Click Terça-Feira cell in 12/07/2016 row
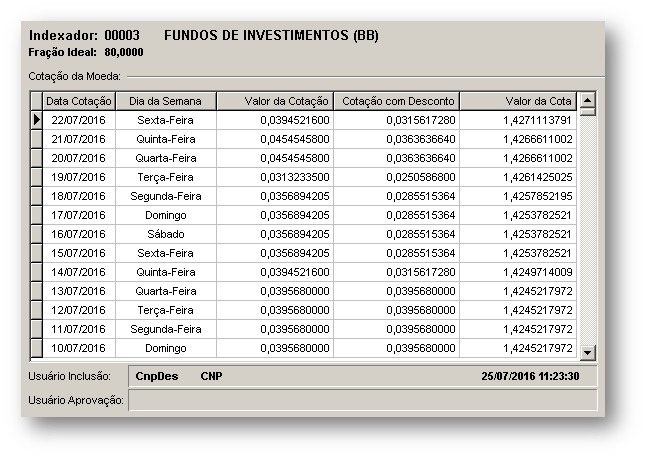This screenshot has height=459, width=647. [x=166, y=310]
